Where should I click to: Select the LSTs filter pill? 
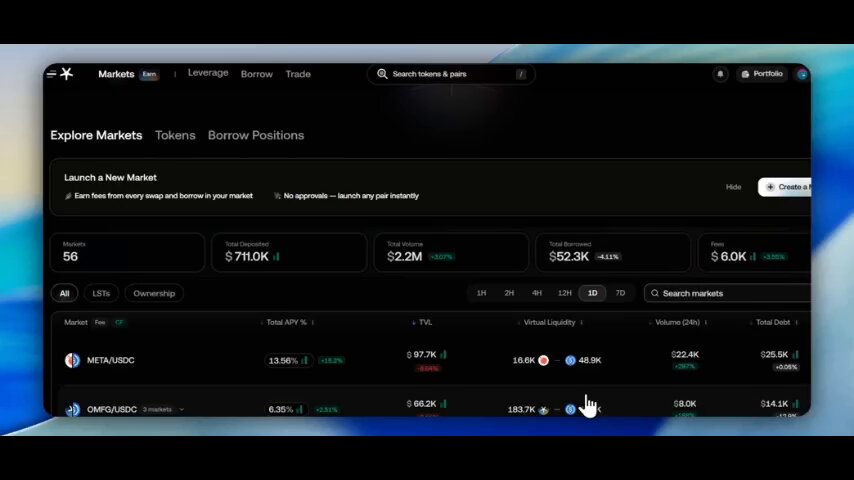tap(101, 293)
